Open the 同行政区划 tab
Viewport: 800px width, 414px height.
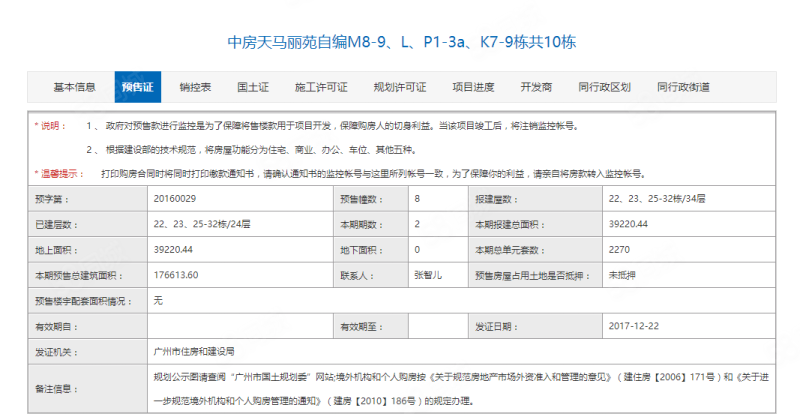point(605,87)
